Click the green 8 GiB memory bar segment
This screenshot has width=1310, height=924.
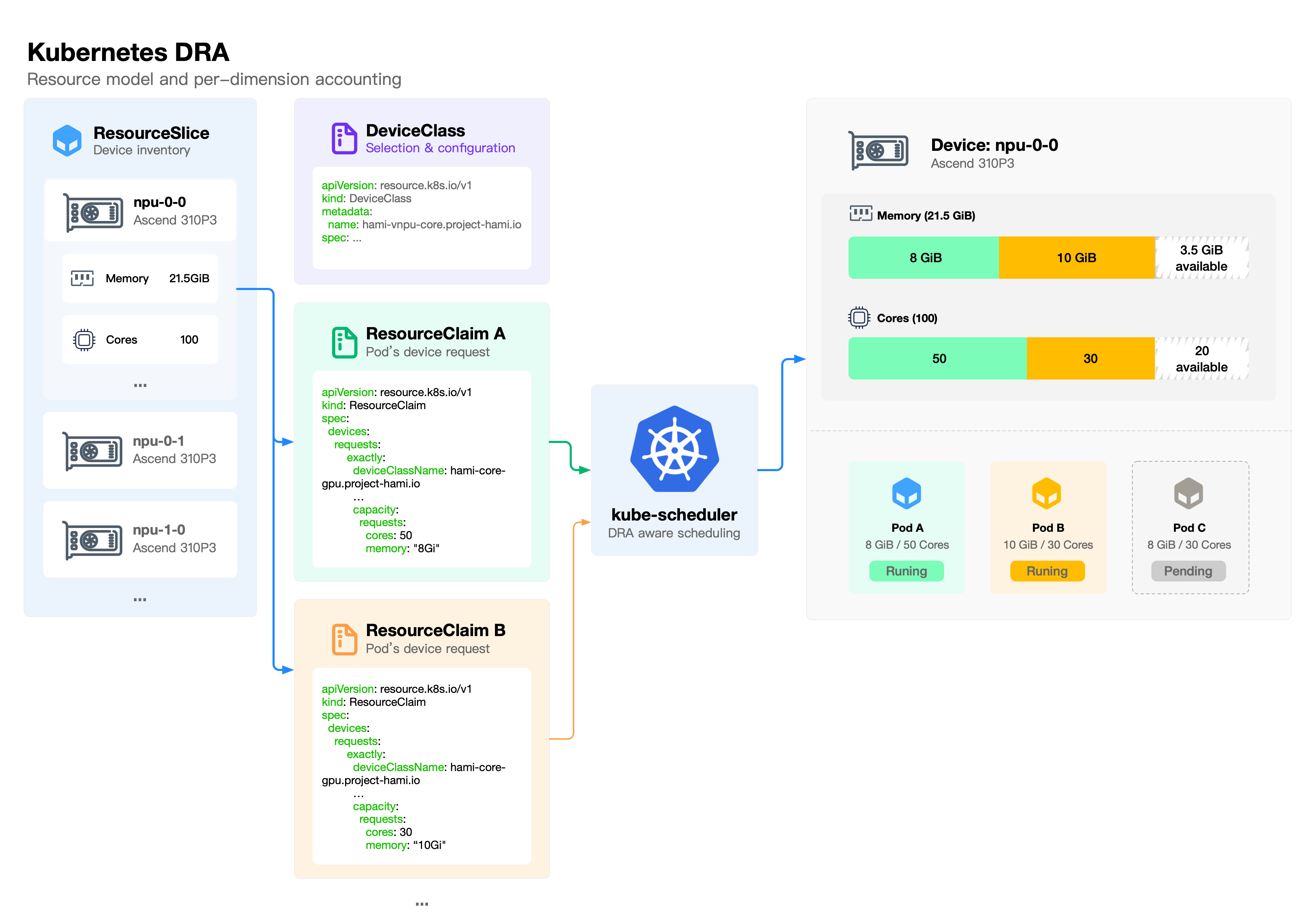pos(924,258)
